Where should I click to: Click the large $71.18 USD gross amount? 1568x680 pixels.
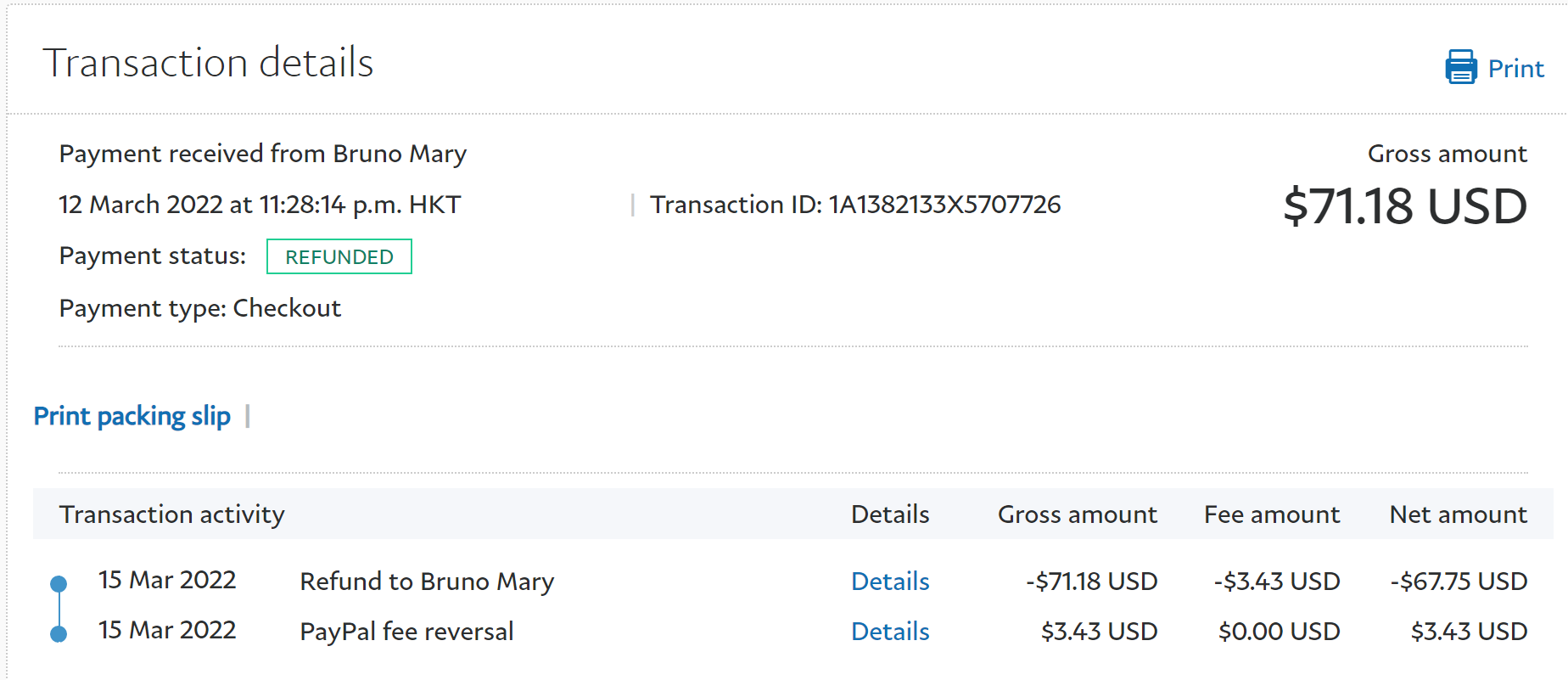point(1404,206)
